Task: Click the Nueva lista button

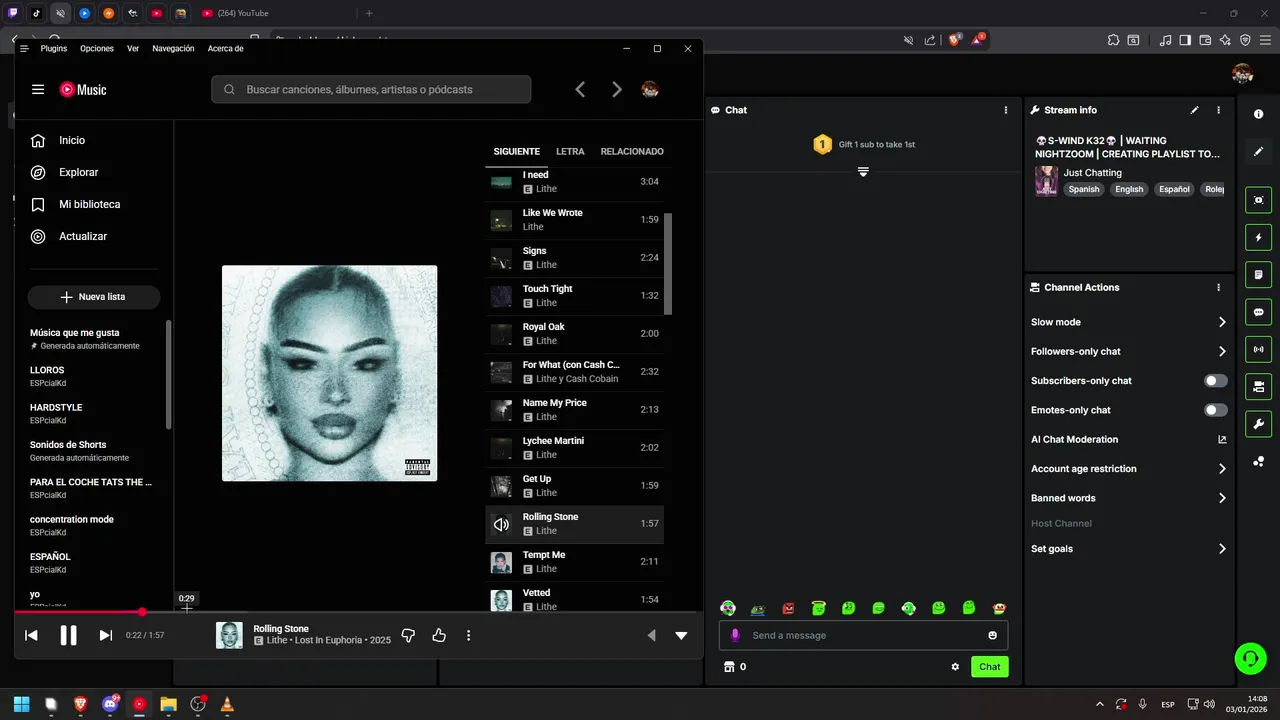Action: [94, 297]
